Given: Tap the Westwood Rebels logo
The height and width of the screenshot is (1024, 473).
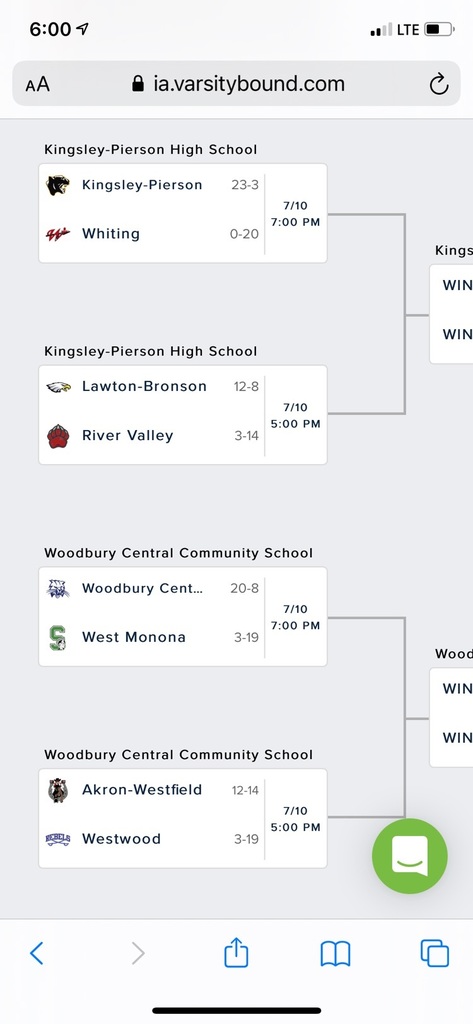Looking at the screenshot, I should click(57, 839).
